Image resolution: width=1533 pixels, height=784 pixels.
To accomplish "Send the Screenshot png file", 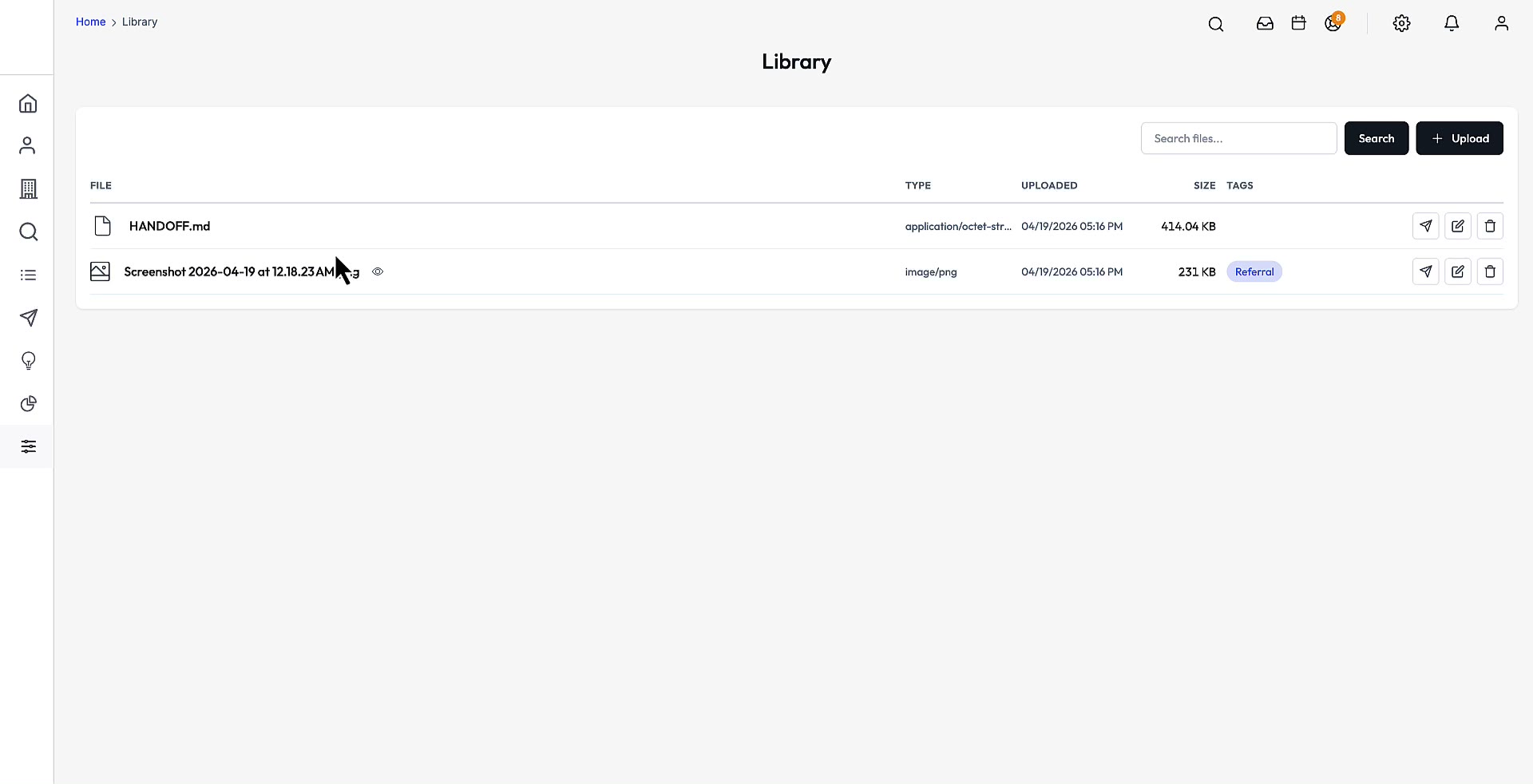I will click(1425, 271).
